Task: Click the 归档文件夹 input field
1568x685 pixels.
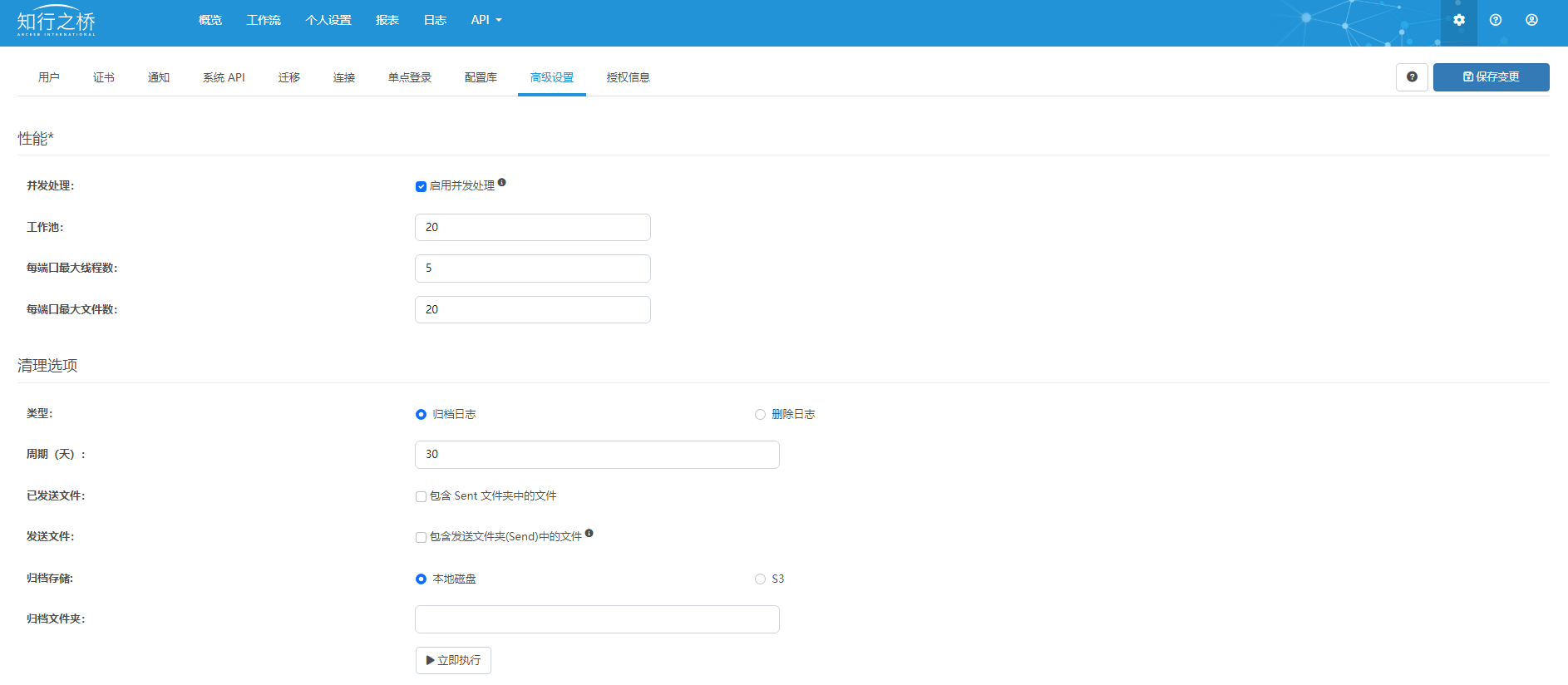Action: (597, 619)
